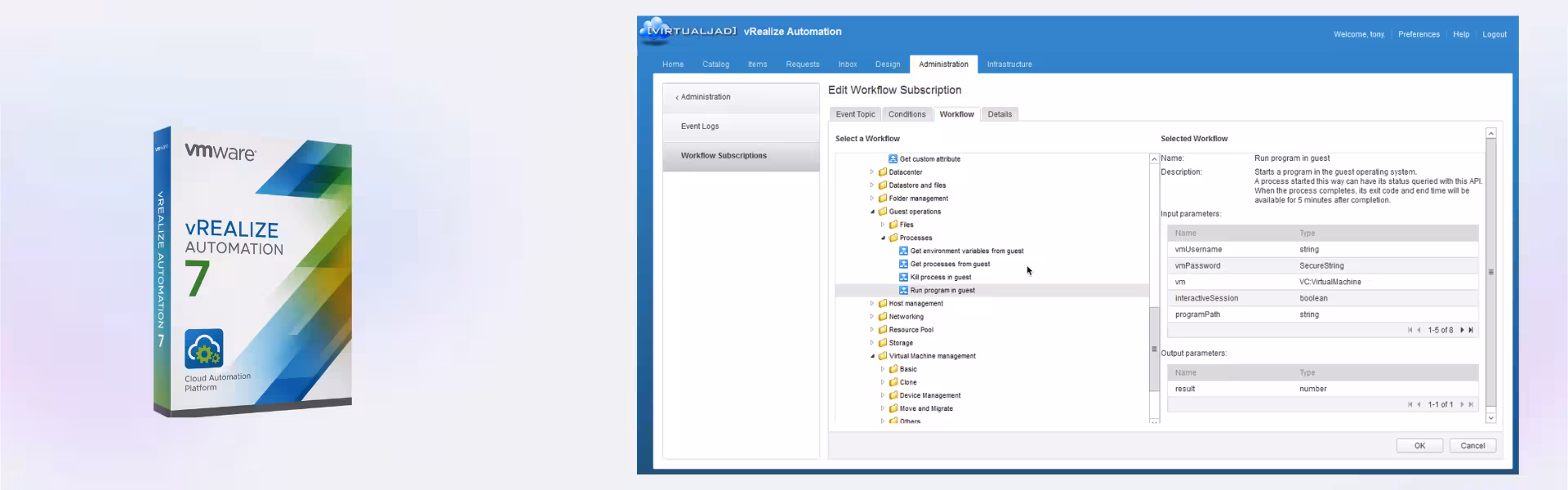Screen dimensions: 1568x490
Task: Click the Datastore and files folder icon
Action: point(882,185)
